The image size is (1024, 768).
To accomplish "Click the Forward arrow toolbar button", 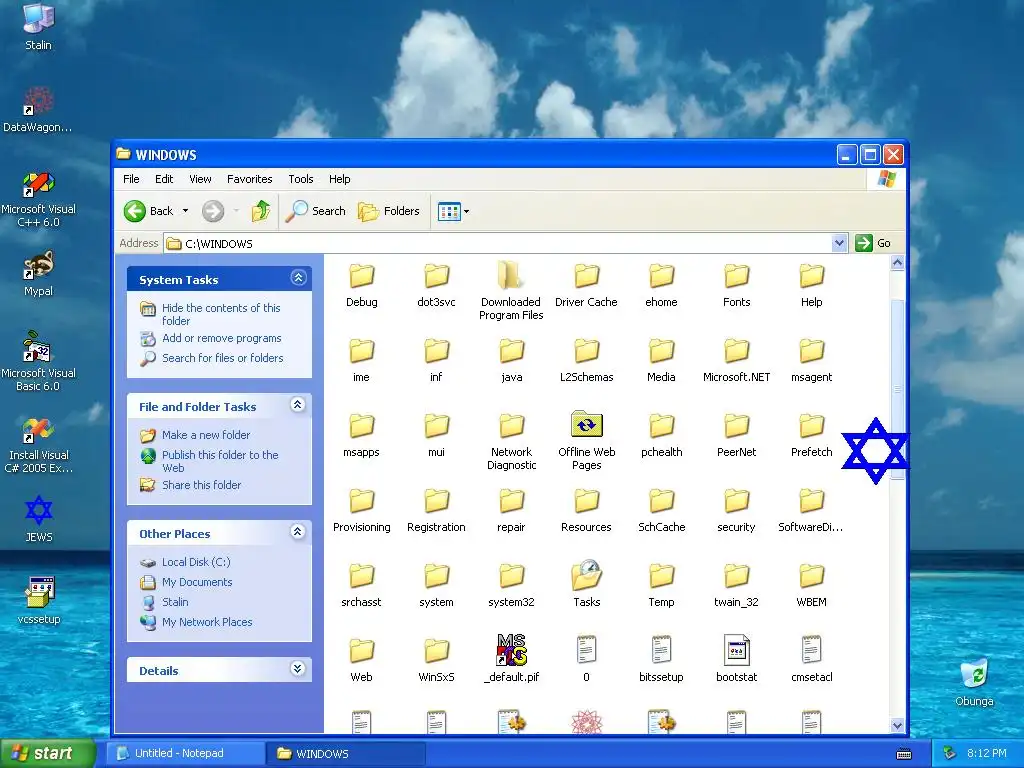I will click(213, 211).
